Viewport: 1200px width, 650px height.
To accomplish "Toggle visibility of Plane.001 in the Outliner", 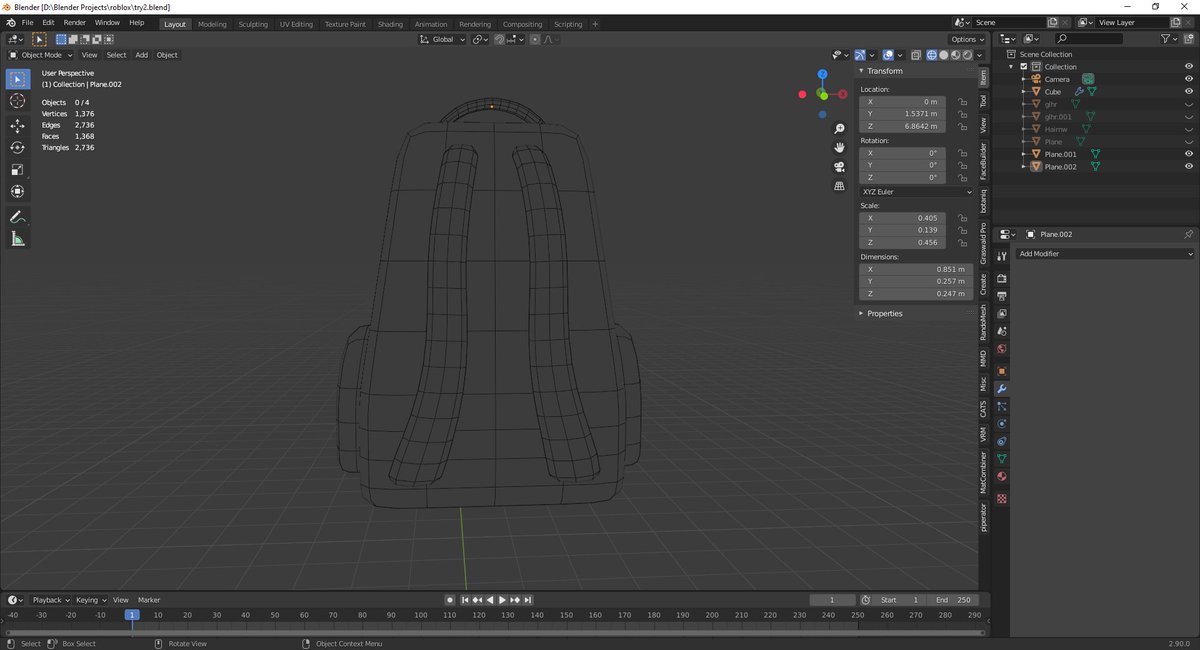I will (1190, 154).
